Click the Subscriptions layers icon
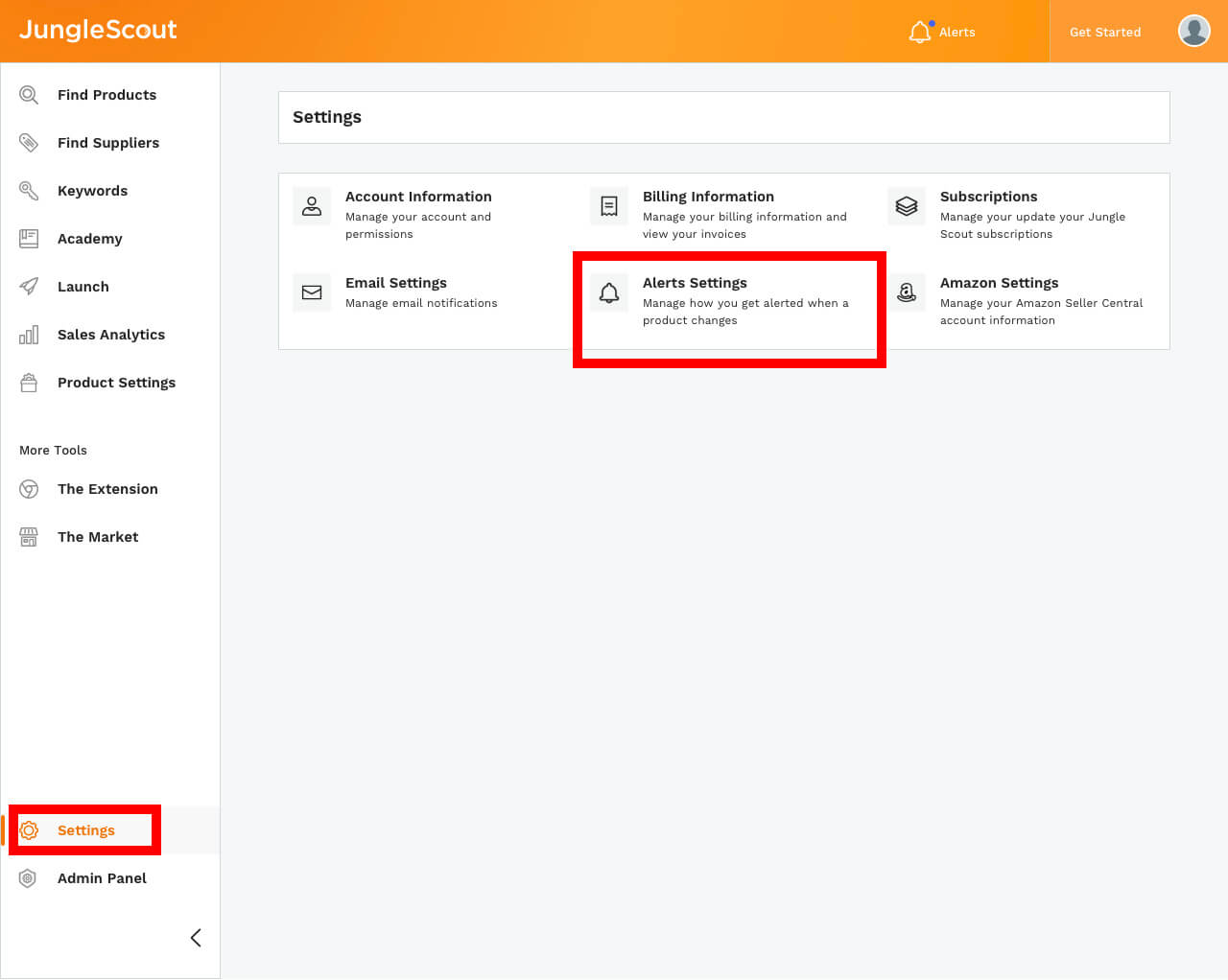The image size is (1228, 980). pos(907,206)
